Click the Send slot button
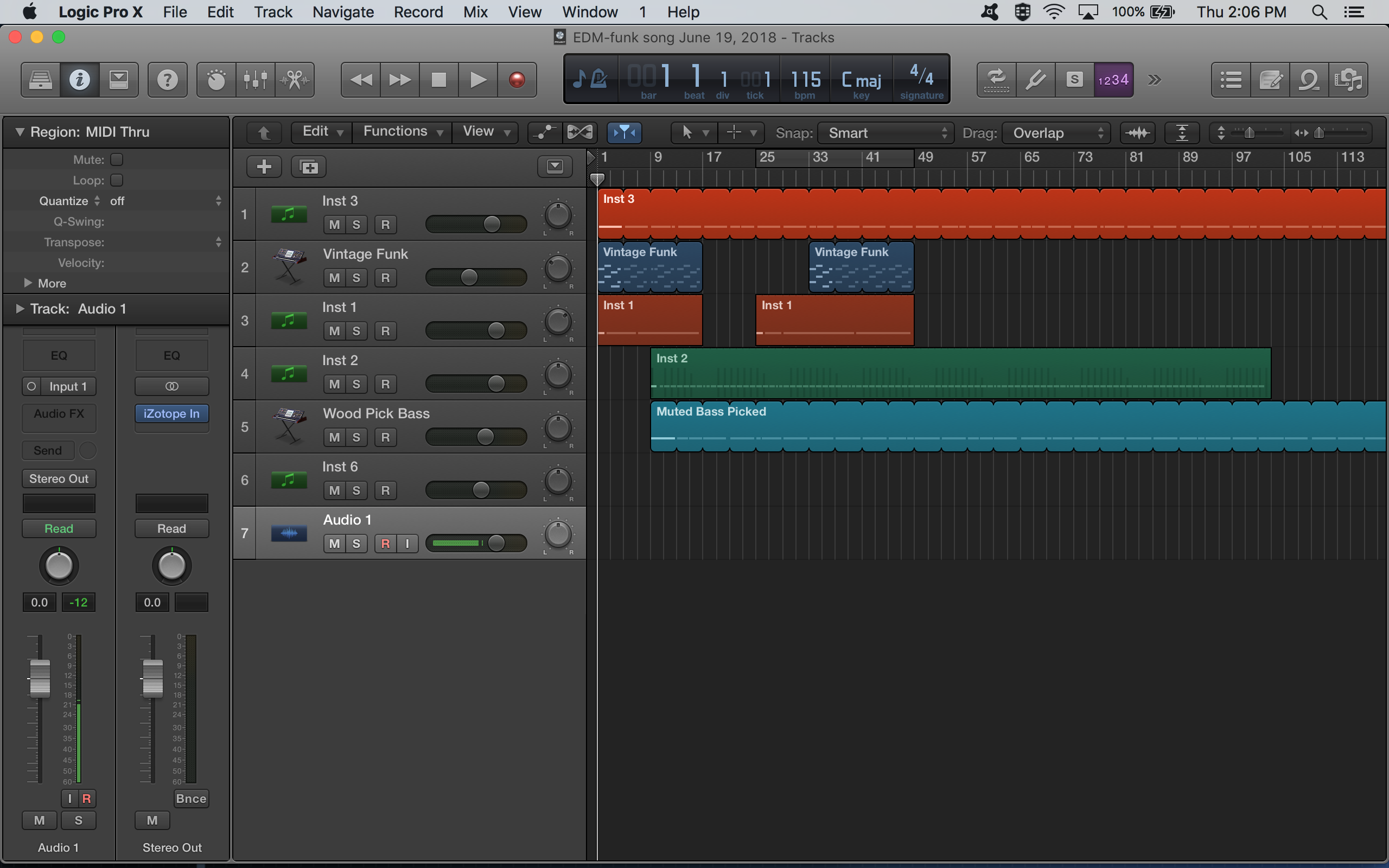This screenshot has height=868, width=1389. pyautogui.click(x=48, y=451)
